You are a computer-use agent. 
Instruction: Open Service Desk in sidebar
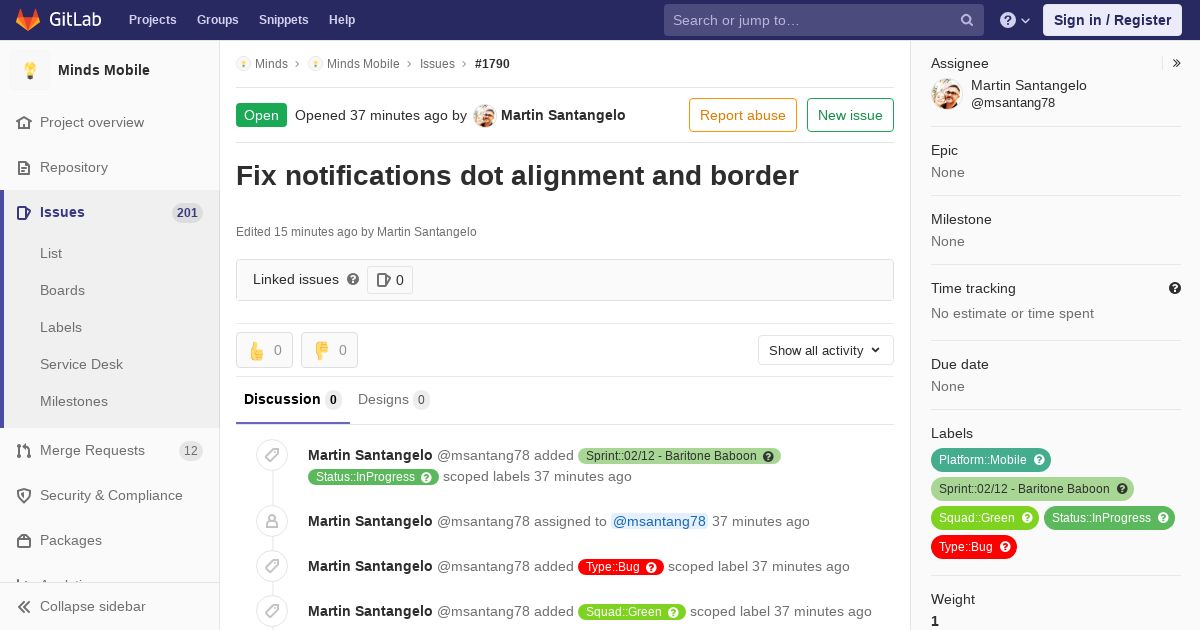[x=81, y=364]
